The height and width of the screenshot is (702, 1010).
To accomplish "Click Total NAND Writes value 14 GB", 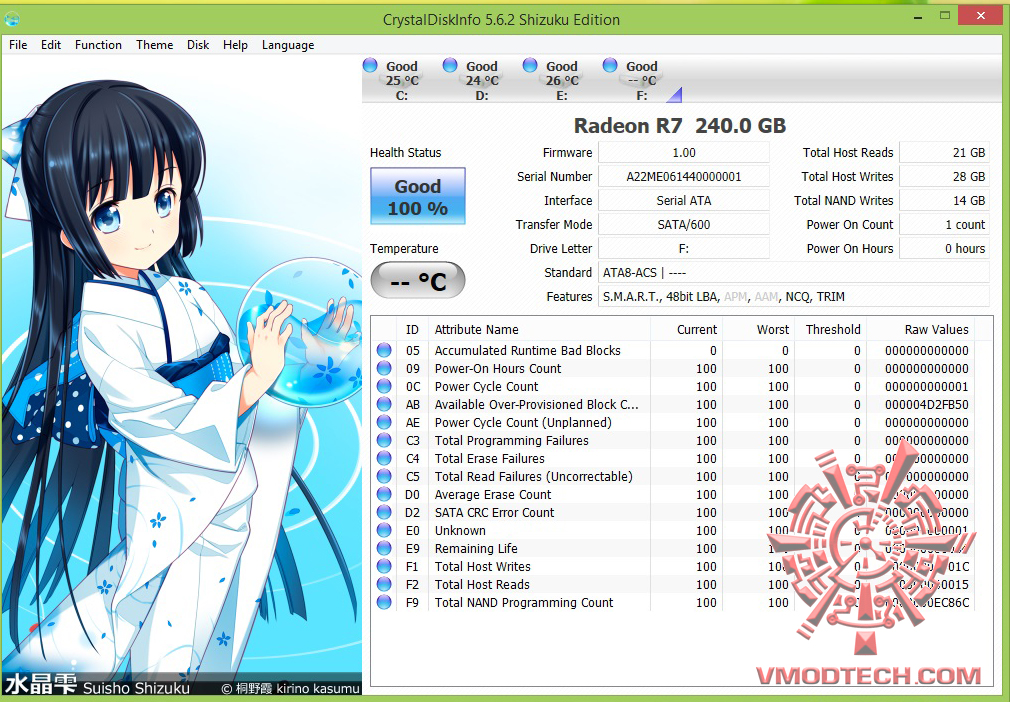I will click(x=944, y=200).
